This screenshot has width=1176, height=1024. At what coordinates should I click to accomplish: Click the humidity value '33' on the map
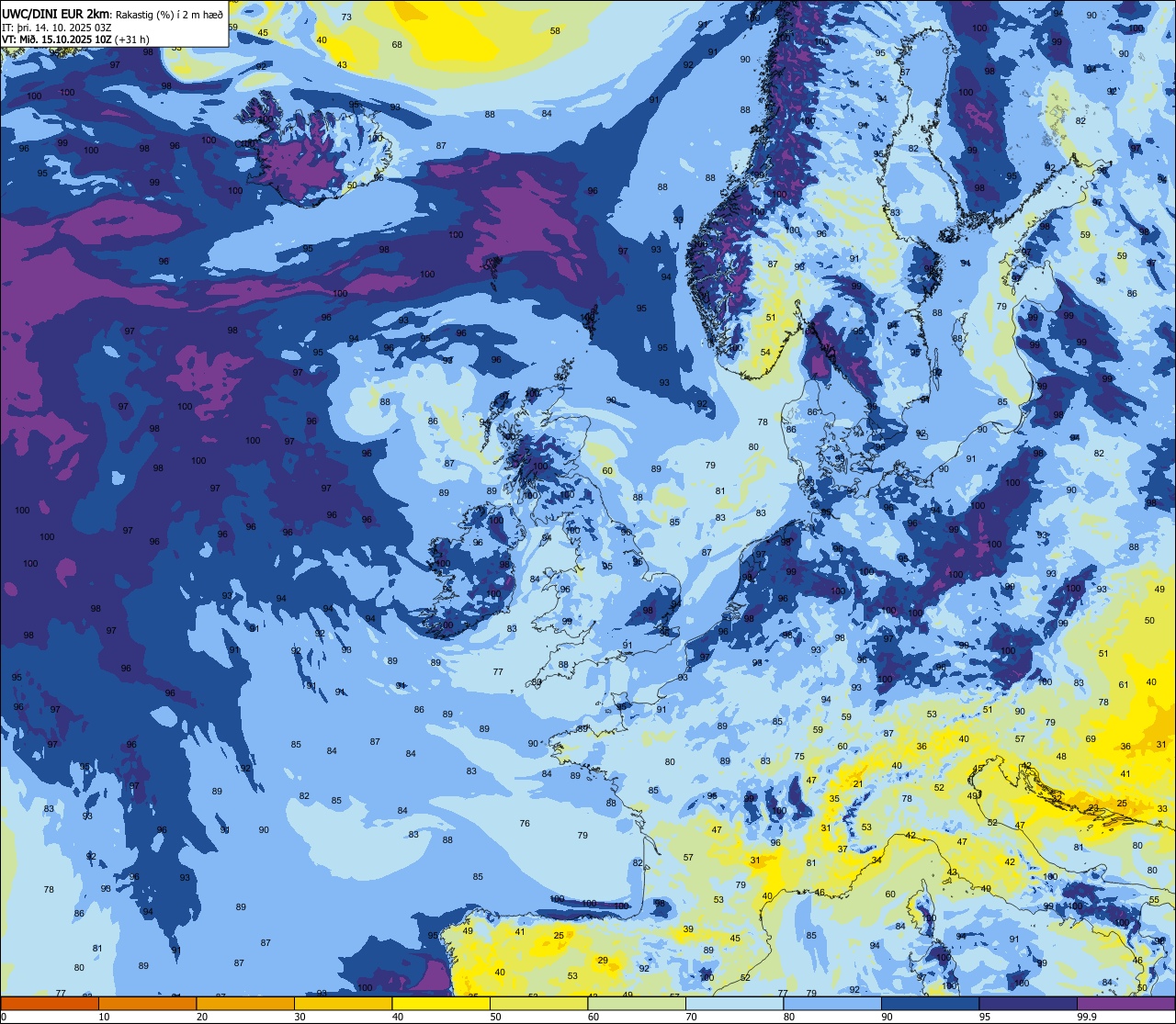[x=1162, y=809]
